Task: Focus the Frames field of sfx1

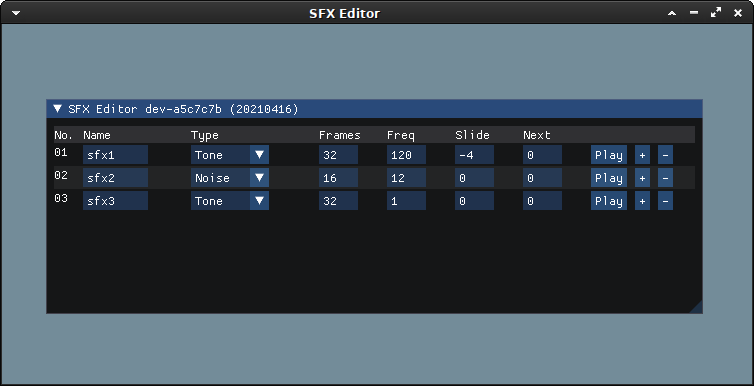Action: click(338, 155)
